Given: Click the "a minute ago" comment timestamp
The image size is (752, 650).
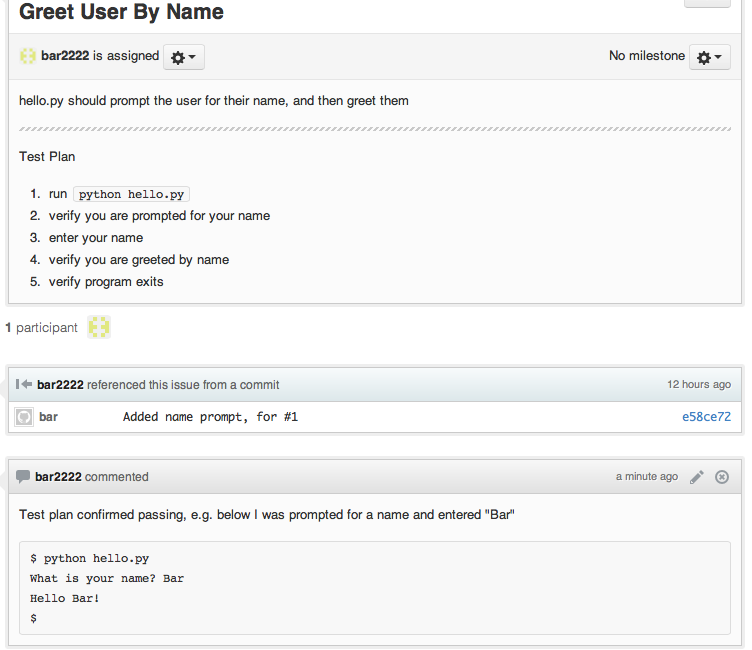Looking at the screenshot, I should point(646,477).
